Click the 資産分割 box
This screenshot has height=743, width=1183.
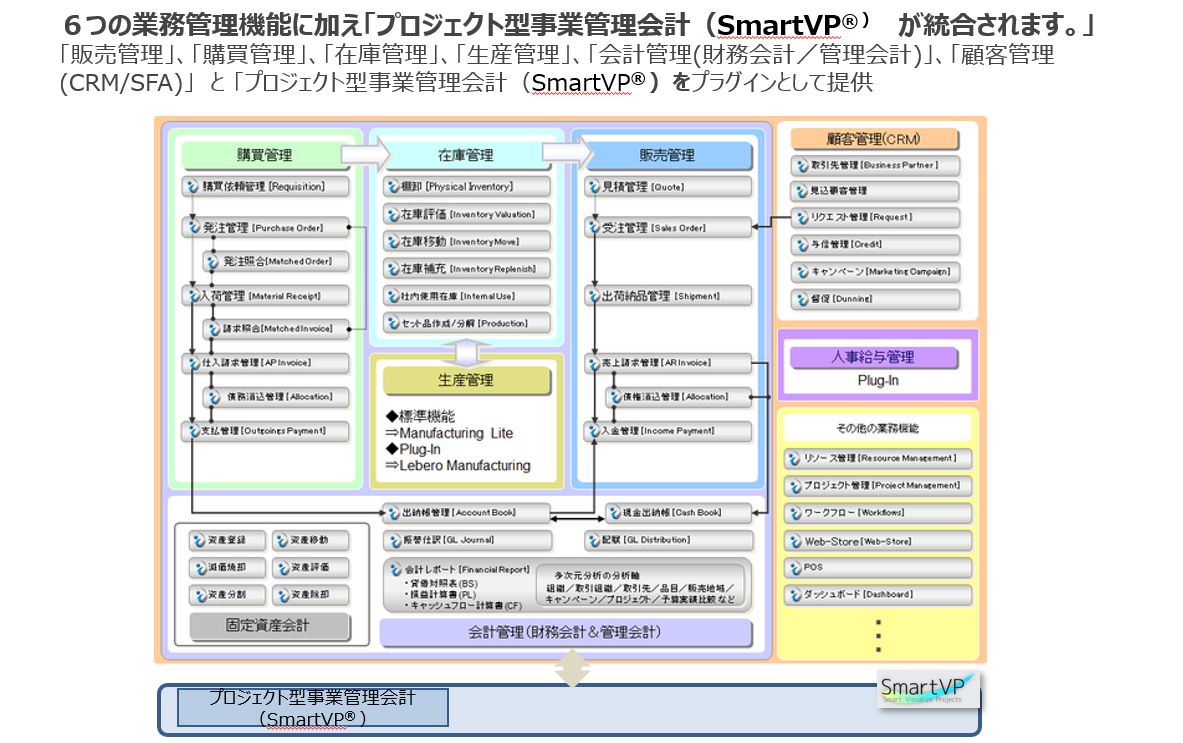227,594
